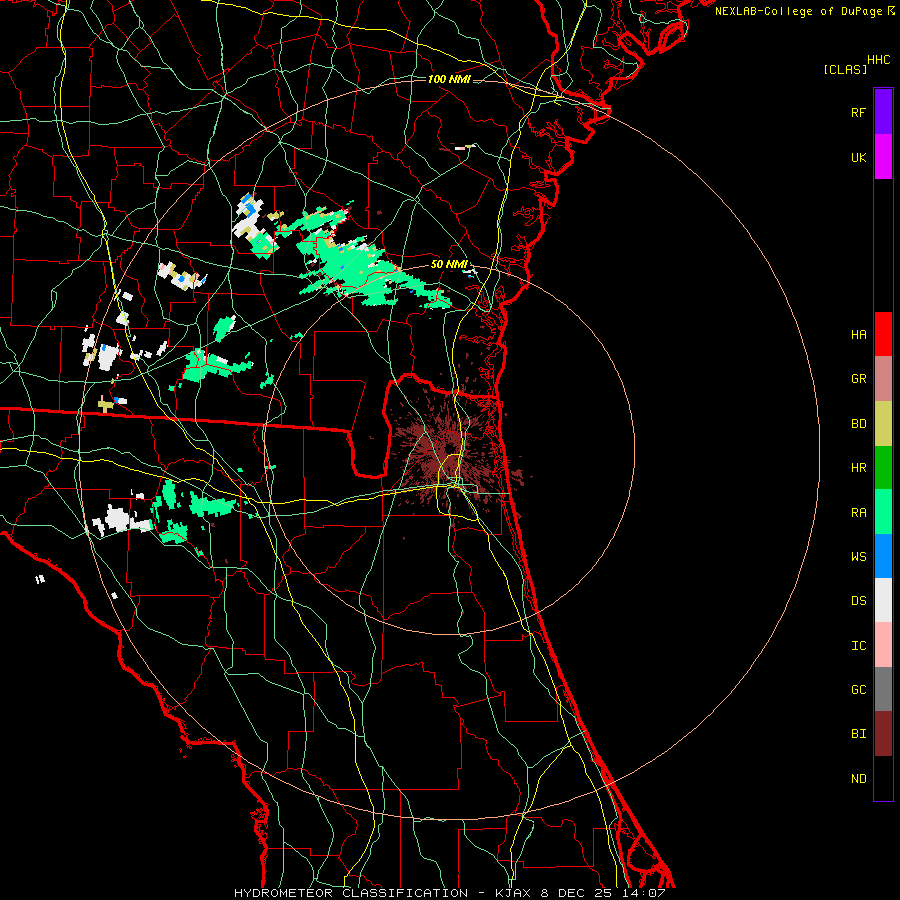Click the UK magenta legend swatch
Viewport: 900px width, 900px height.
click(x=883, y=157)
